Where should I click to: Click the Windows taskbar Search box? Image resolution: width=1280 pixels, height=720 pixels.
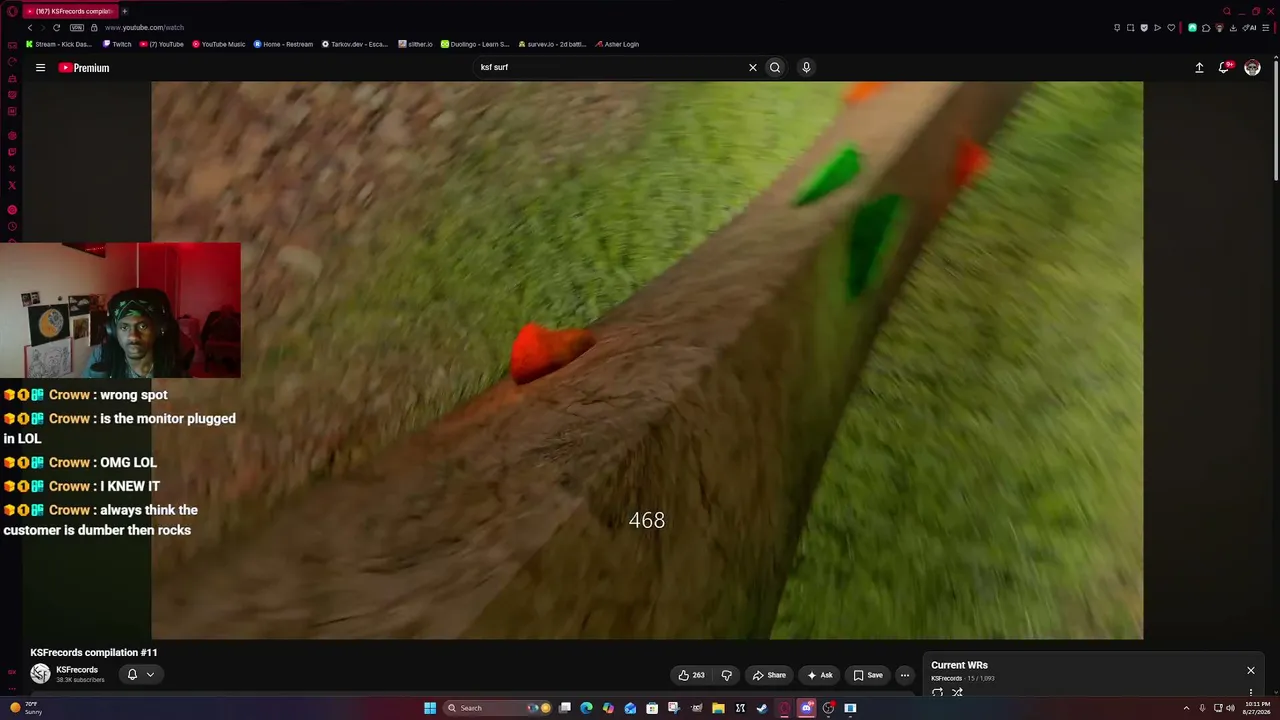tap(499, 708)
